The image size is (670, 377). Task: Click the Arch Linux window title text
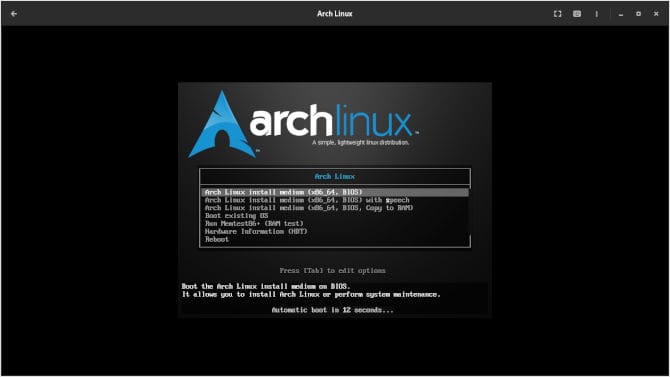pos(335,14)
